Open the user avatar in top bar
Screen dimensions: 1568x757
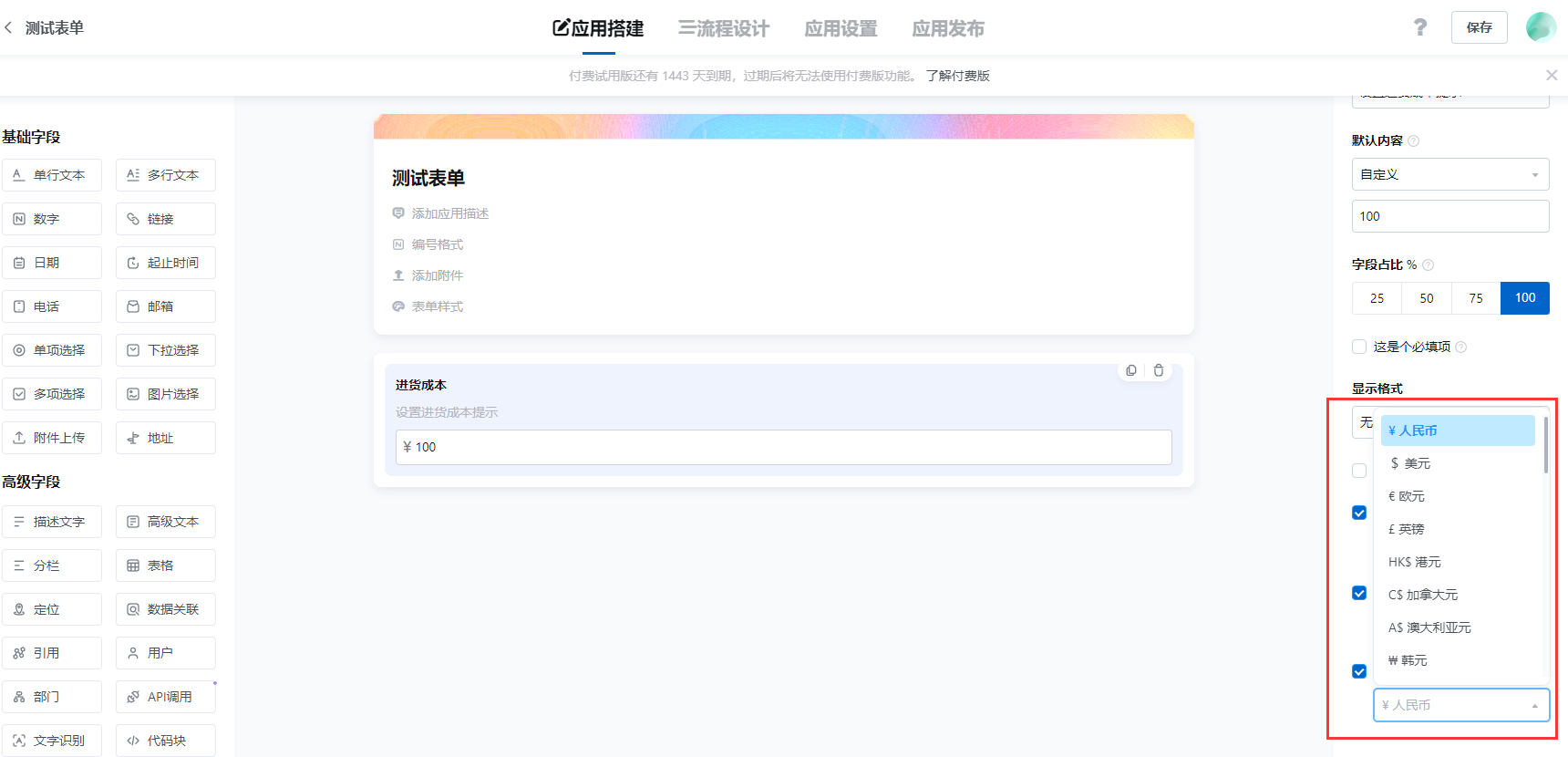click(1541, 27)
